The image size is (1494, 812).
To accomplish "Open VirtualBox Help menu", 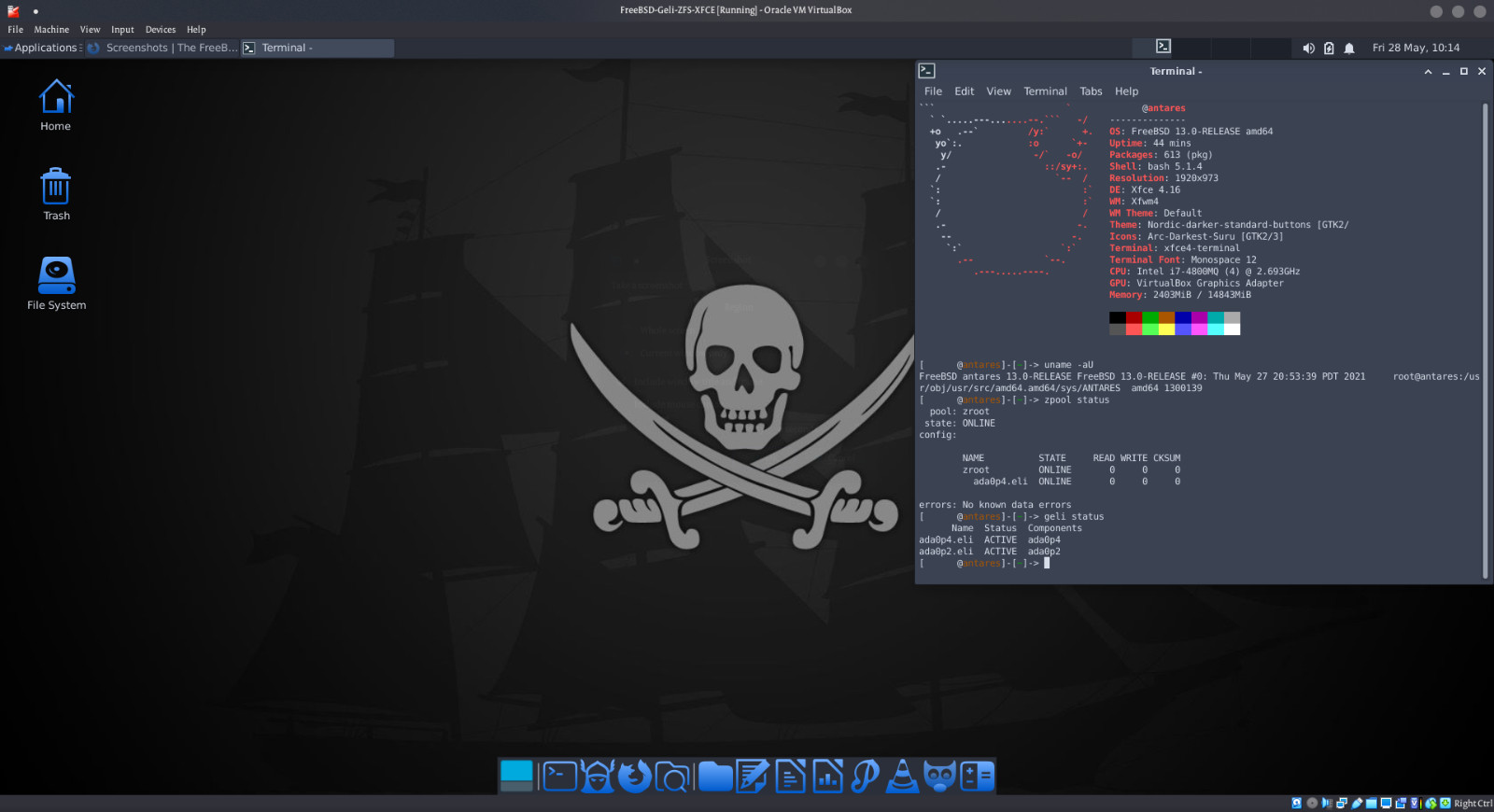I will coord(196,30).
